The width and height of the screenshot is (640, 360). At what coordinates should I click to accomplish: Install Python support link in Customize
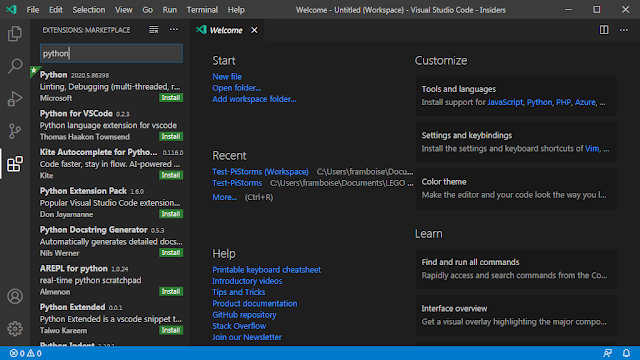coord(539,102)
